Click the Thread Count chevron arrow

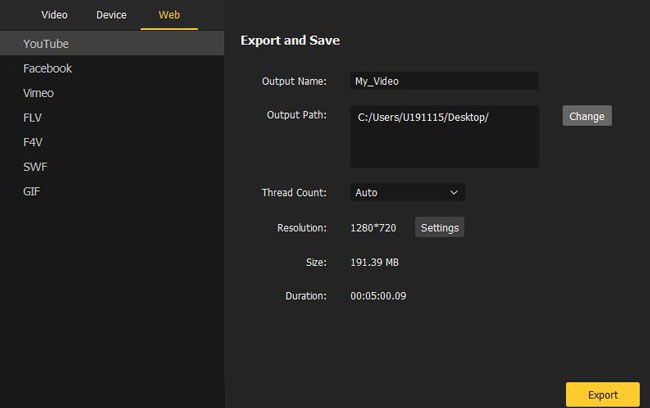[454, 192]
